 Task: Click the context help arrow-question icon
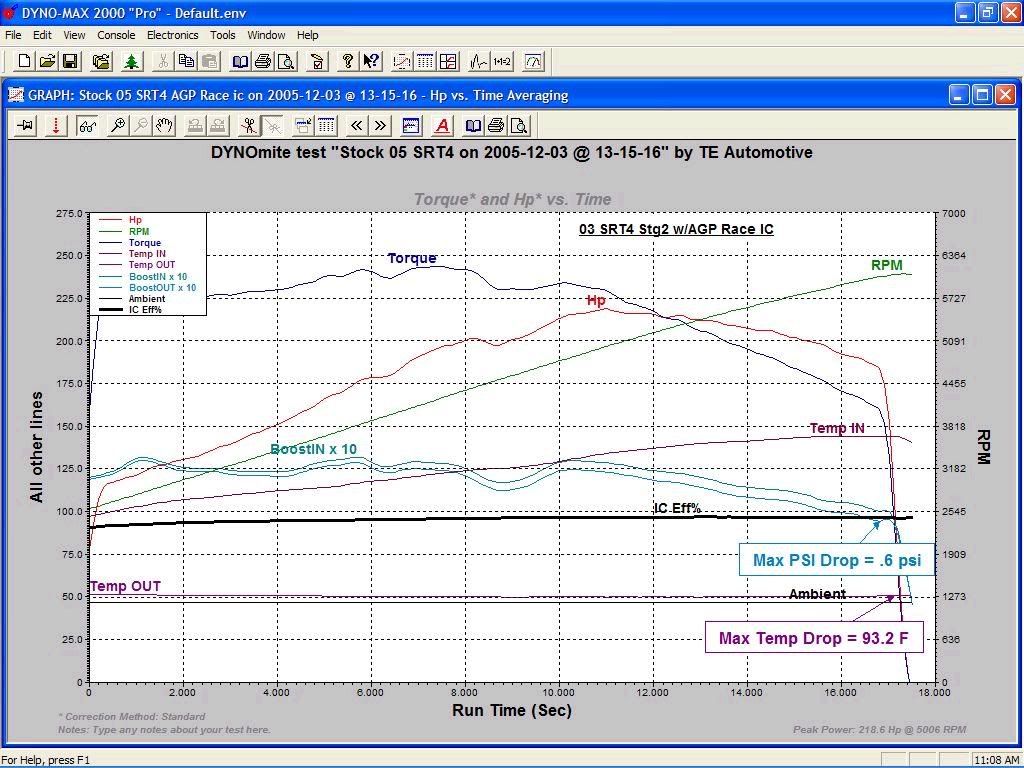point(371,61)
